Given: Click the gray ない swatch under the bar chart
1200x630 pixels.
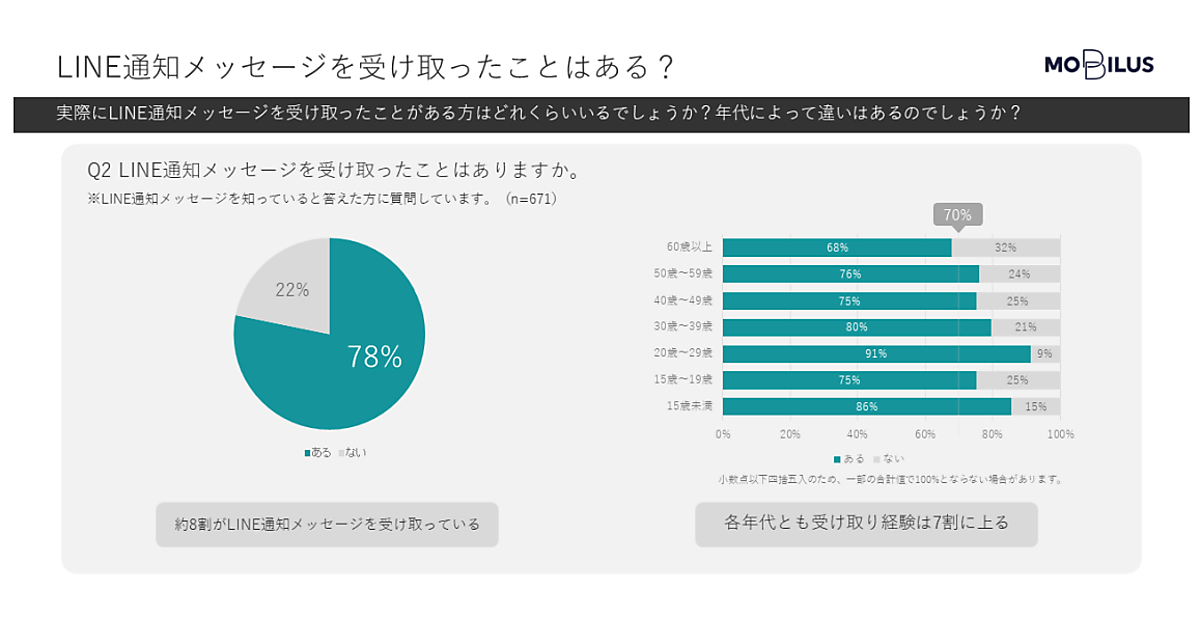Looking at the screenshot, I should point(875,459).
